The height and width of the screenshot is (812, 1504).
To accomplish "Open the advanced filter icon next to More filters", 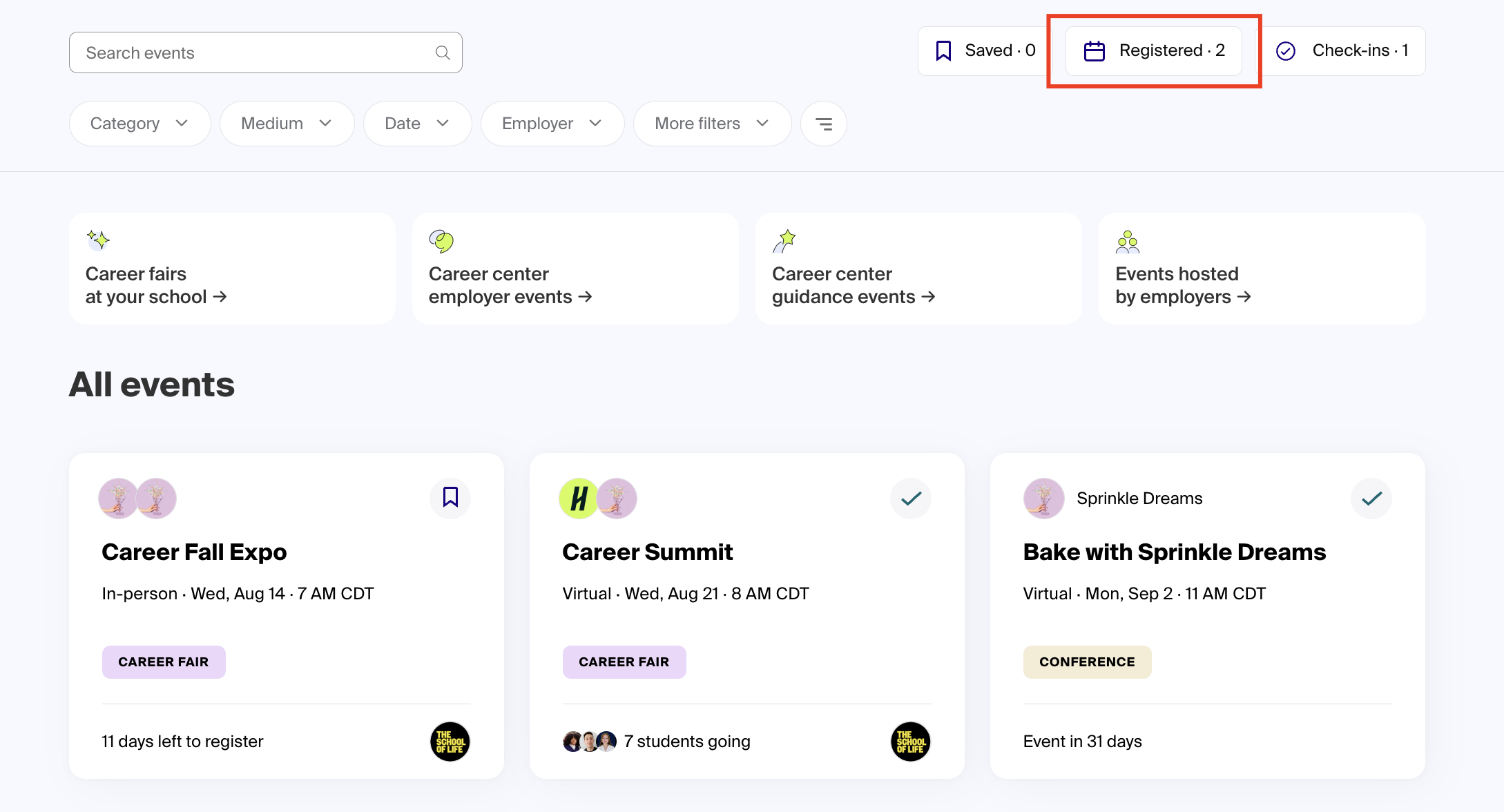I will 823,123.
